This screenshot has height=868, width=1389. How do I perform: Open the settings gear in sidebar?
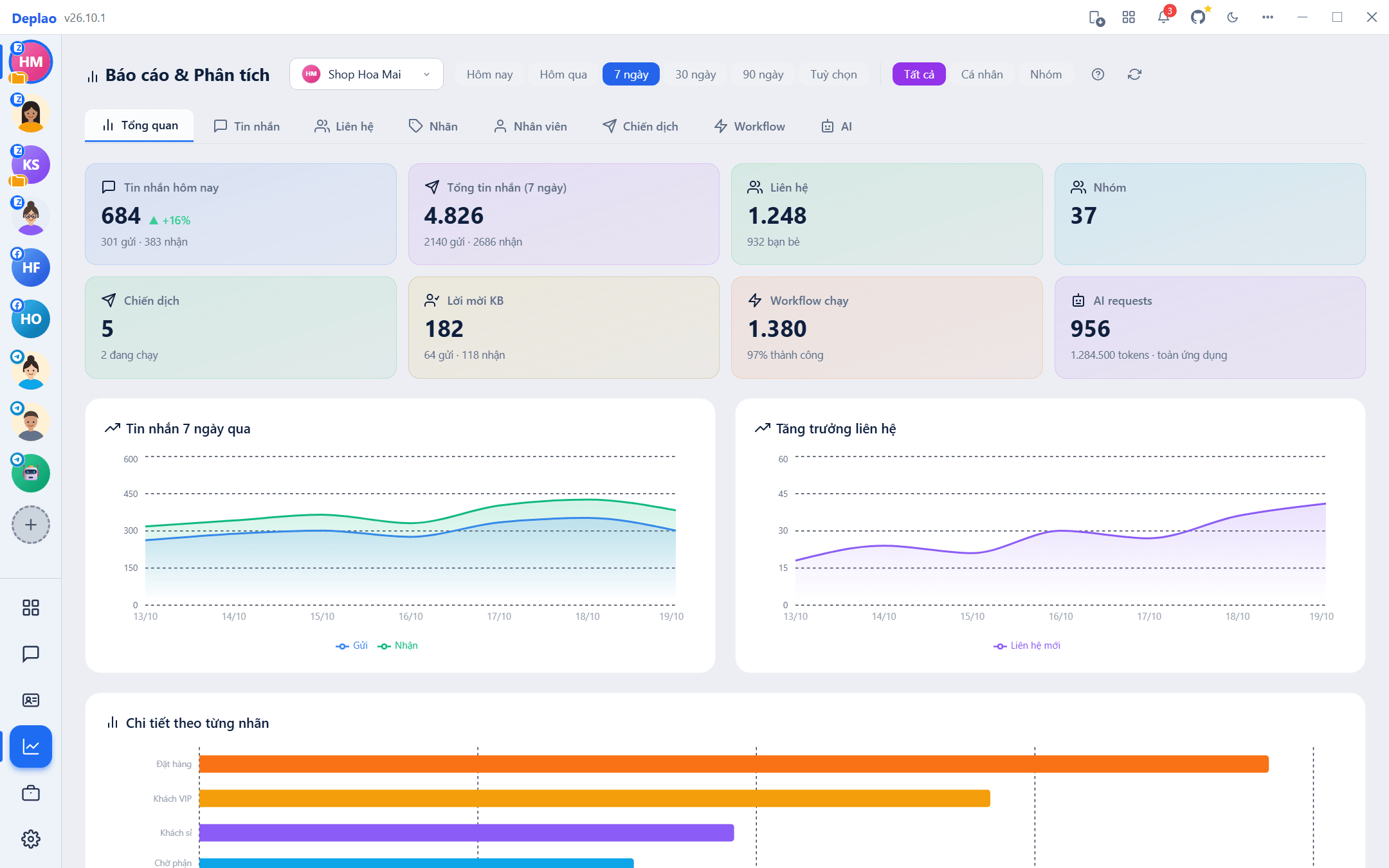tap(31, 839)
